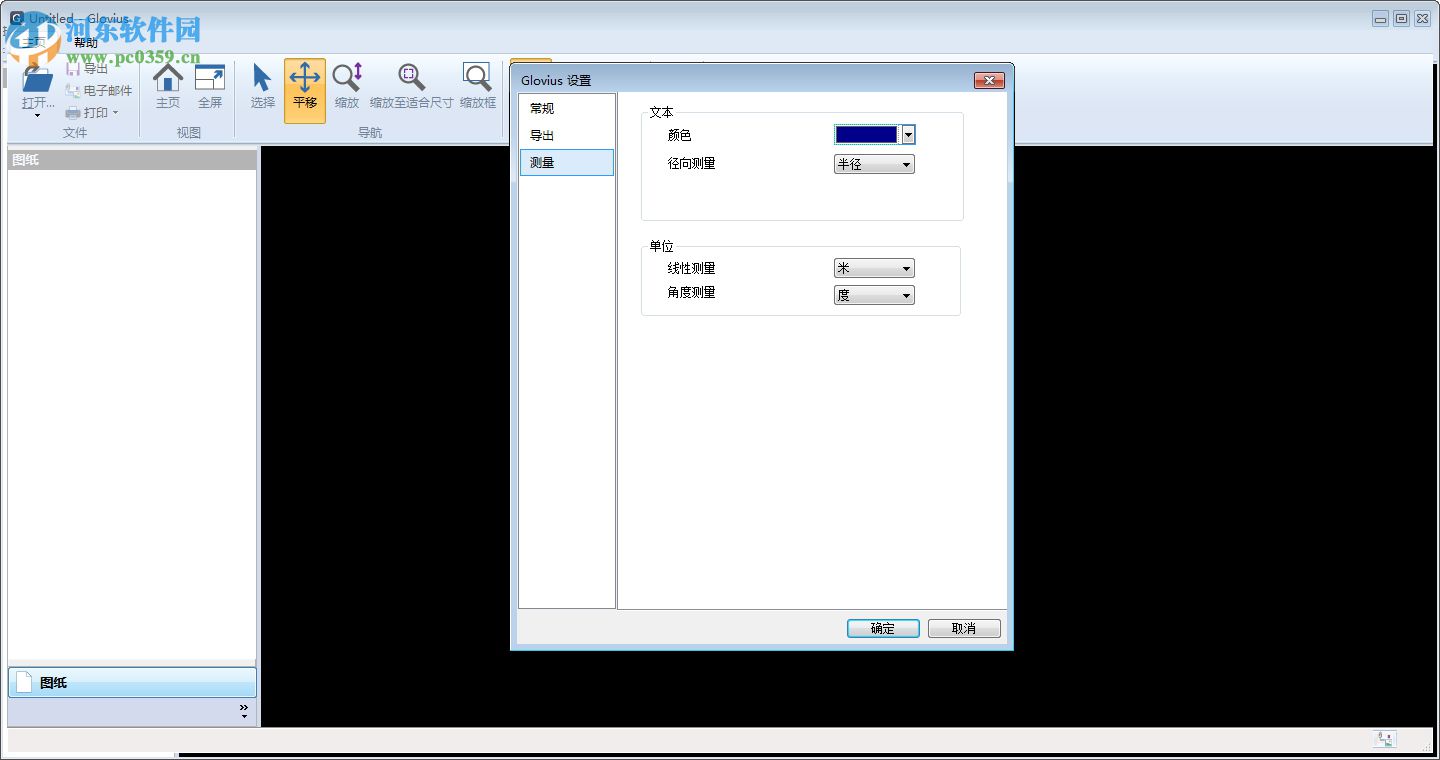Click the status bar icon at bottom right
Screen dimensions: 1440x760
(1385, 738)
